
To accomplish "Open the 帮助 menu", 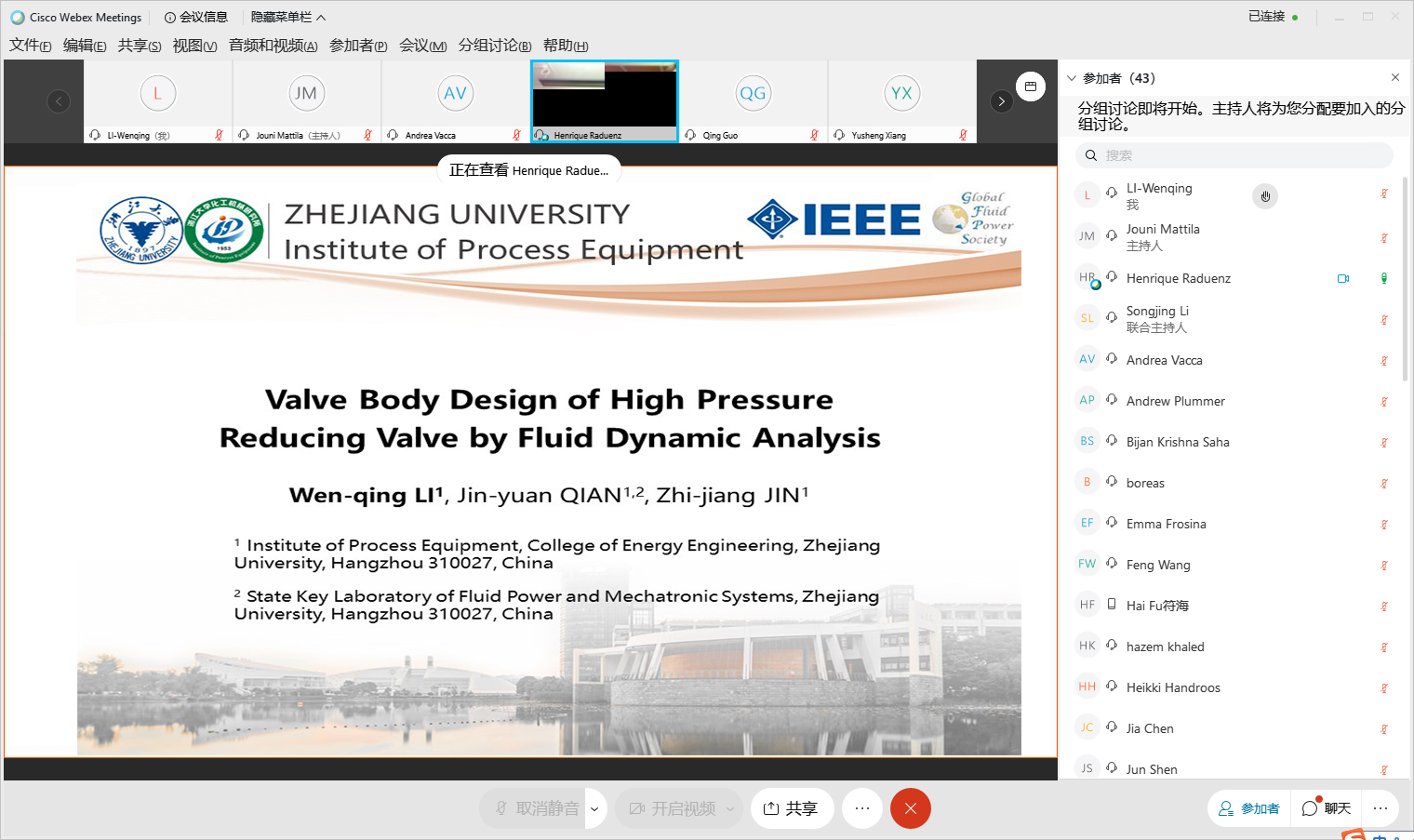I will (566, 45).
